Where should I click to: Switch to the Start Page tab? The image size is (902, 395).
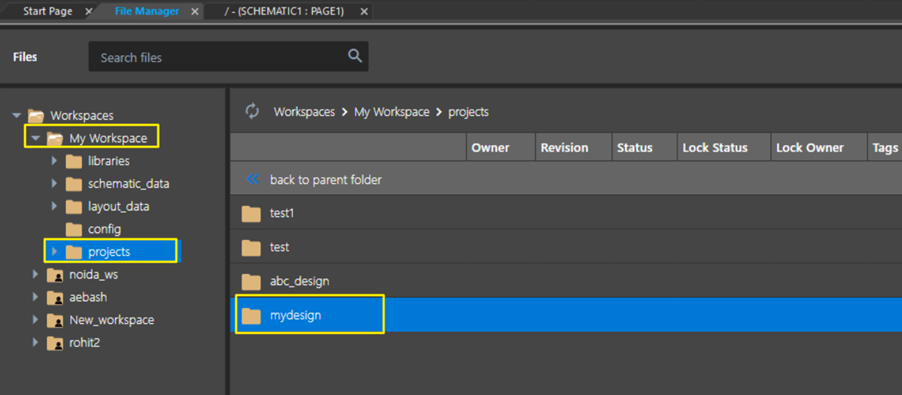click(x=47, y=11)
